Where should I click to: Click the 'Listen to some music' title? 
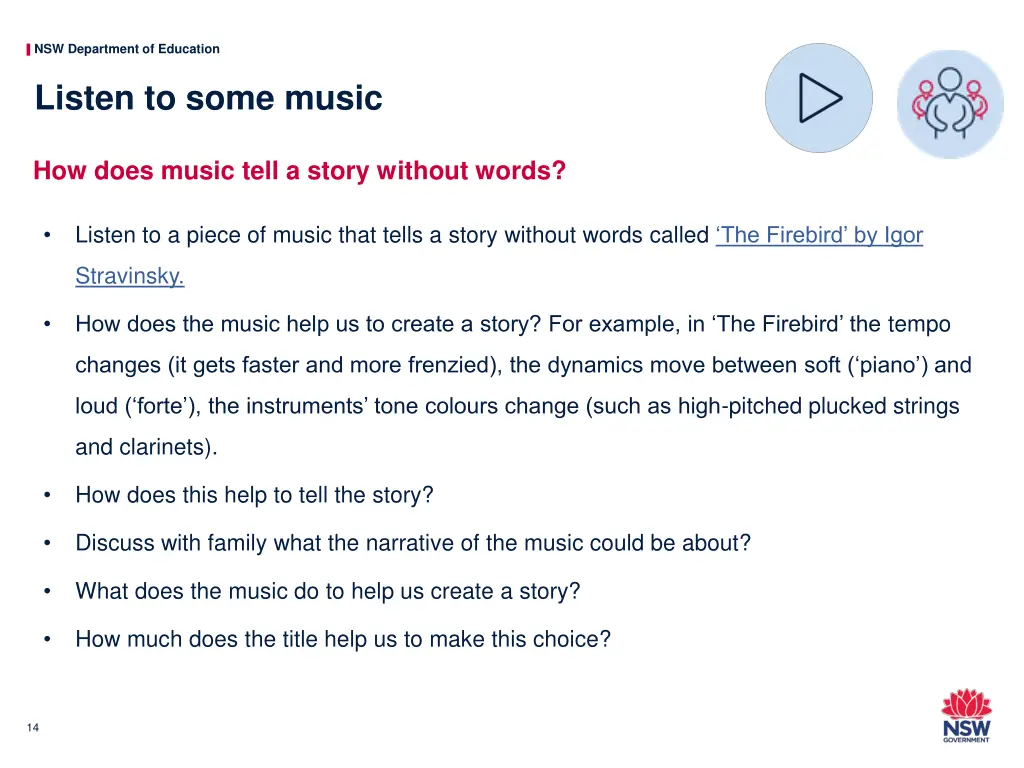click(208, 98)
